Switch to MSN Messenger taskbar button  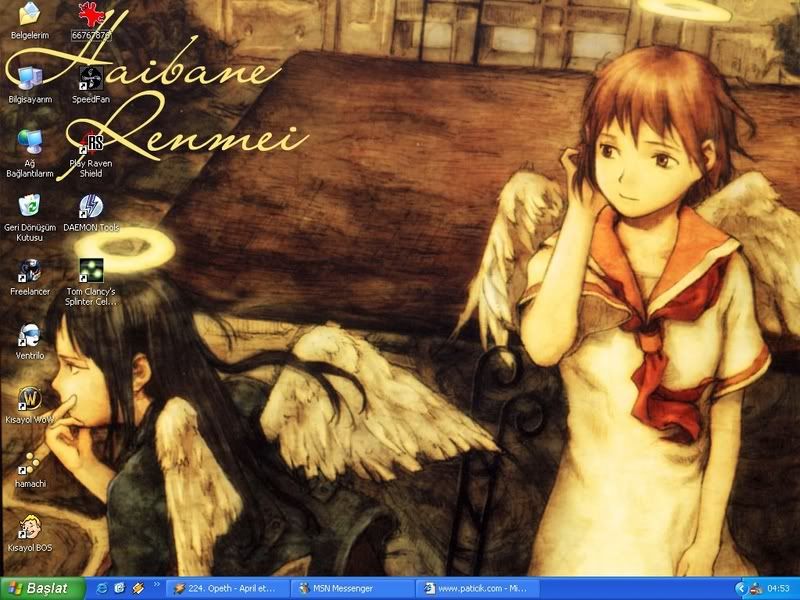(353, 588)
